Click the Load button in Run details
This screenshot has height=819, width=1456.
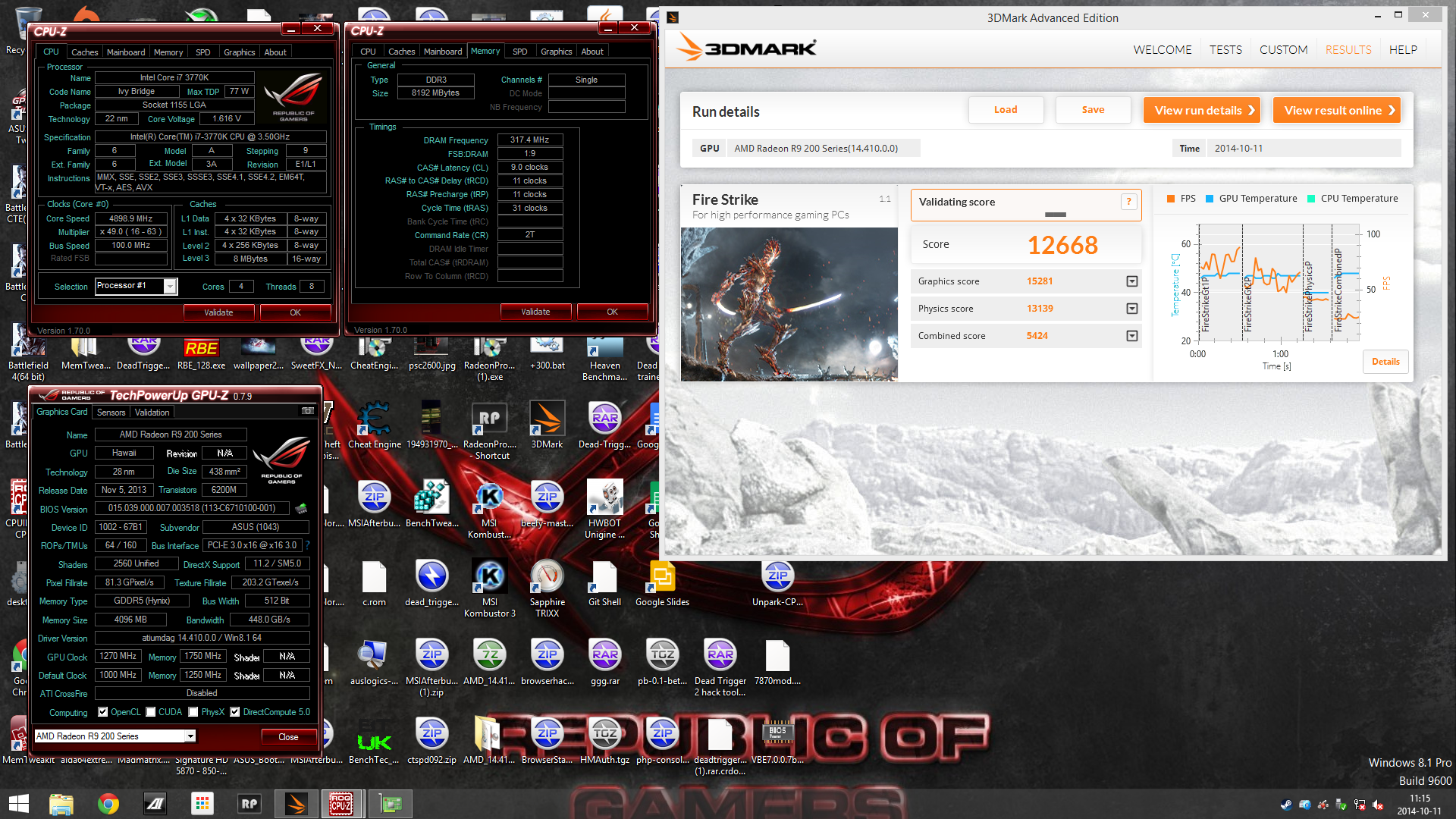point(1006,110)
